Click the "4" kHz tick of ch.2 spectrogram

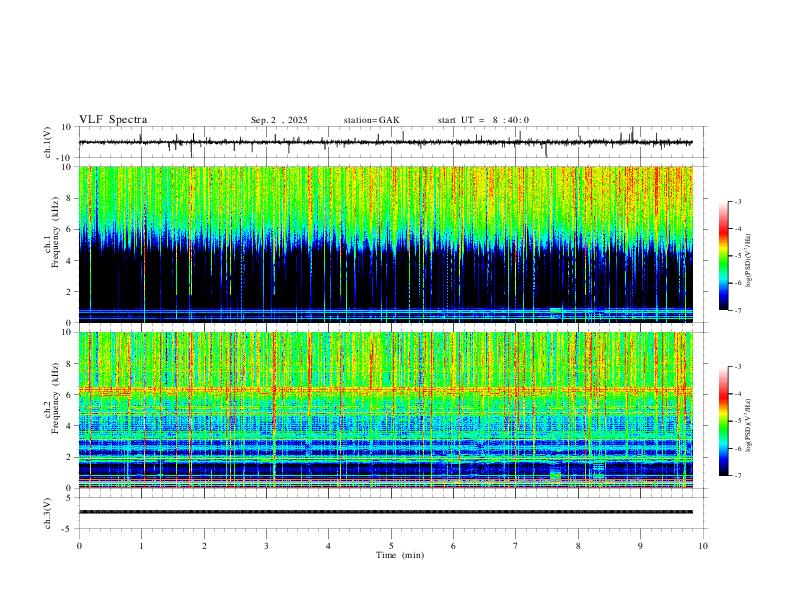coord(69,426)
